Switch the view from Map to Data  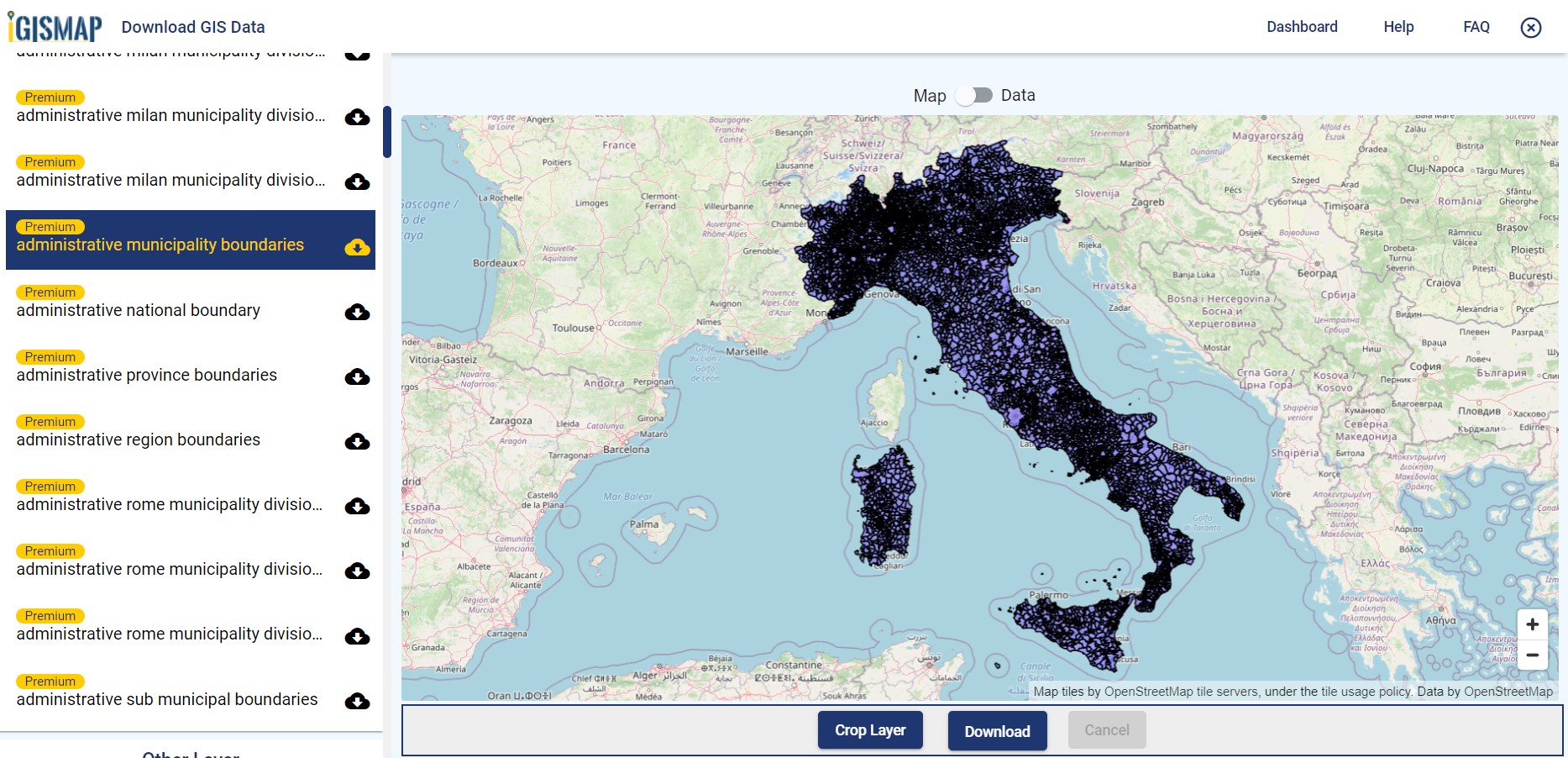coord(975,95)
